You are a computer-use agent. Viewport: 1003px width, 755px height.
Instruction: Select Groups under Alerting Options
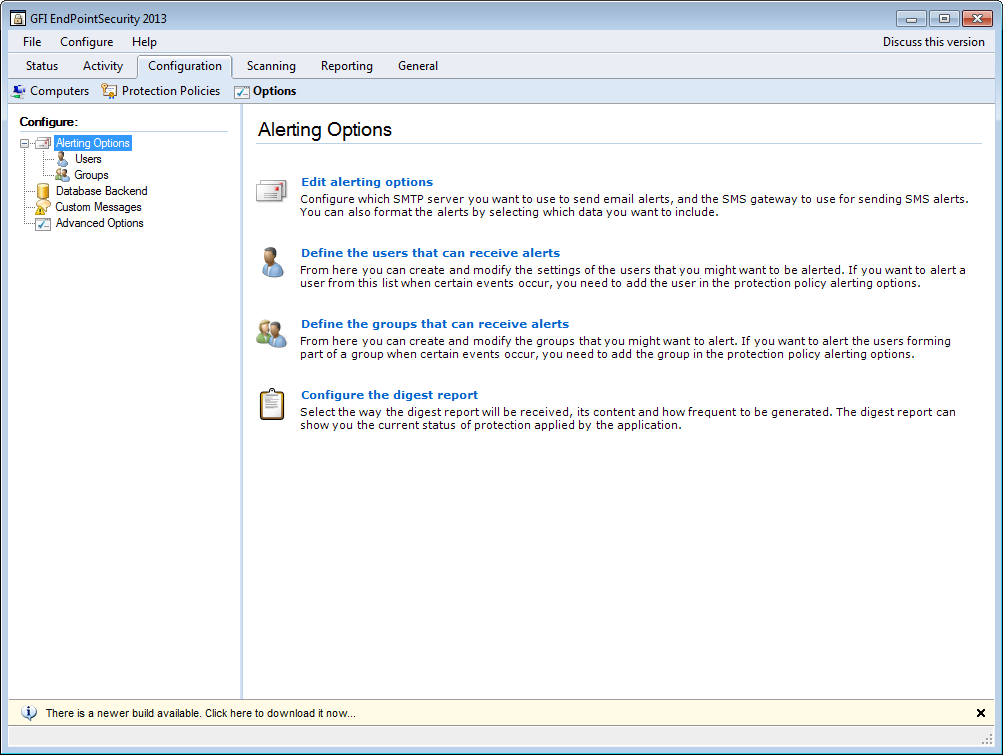[91, 175]
